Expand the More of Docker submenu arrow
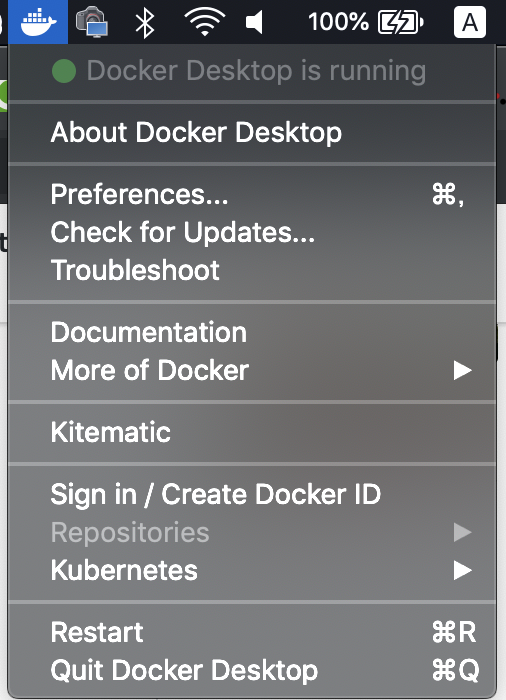The image size is (506, 700). [x=463, y=370]
